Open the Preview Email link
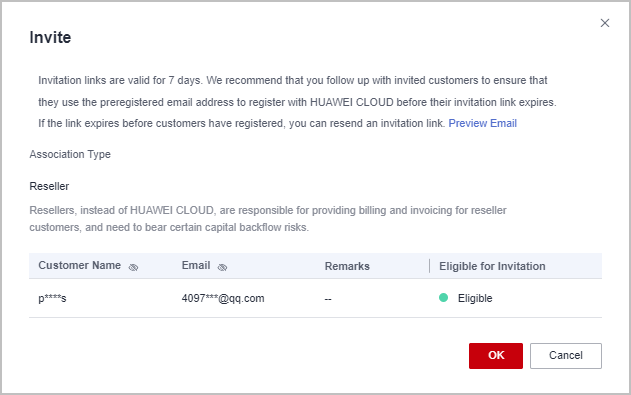 click(483, 123)
